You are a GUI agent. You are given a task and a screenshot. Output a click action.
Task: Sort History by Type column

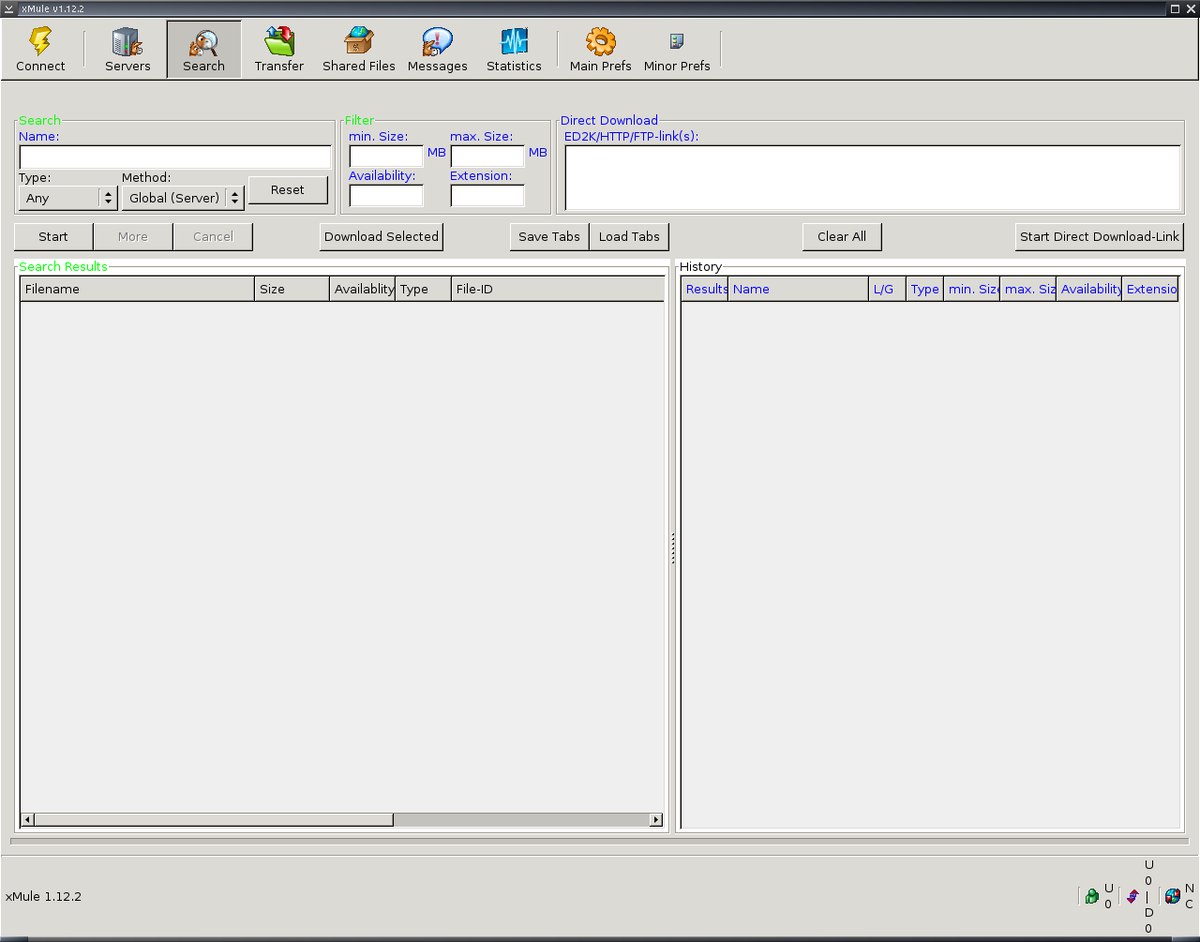tap(925, 289)
